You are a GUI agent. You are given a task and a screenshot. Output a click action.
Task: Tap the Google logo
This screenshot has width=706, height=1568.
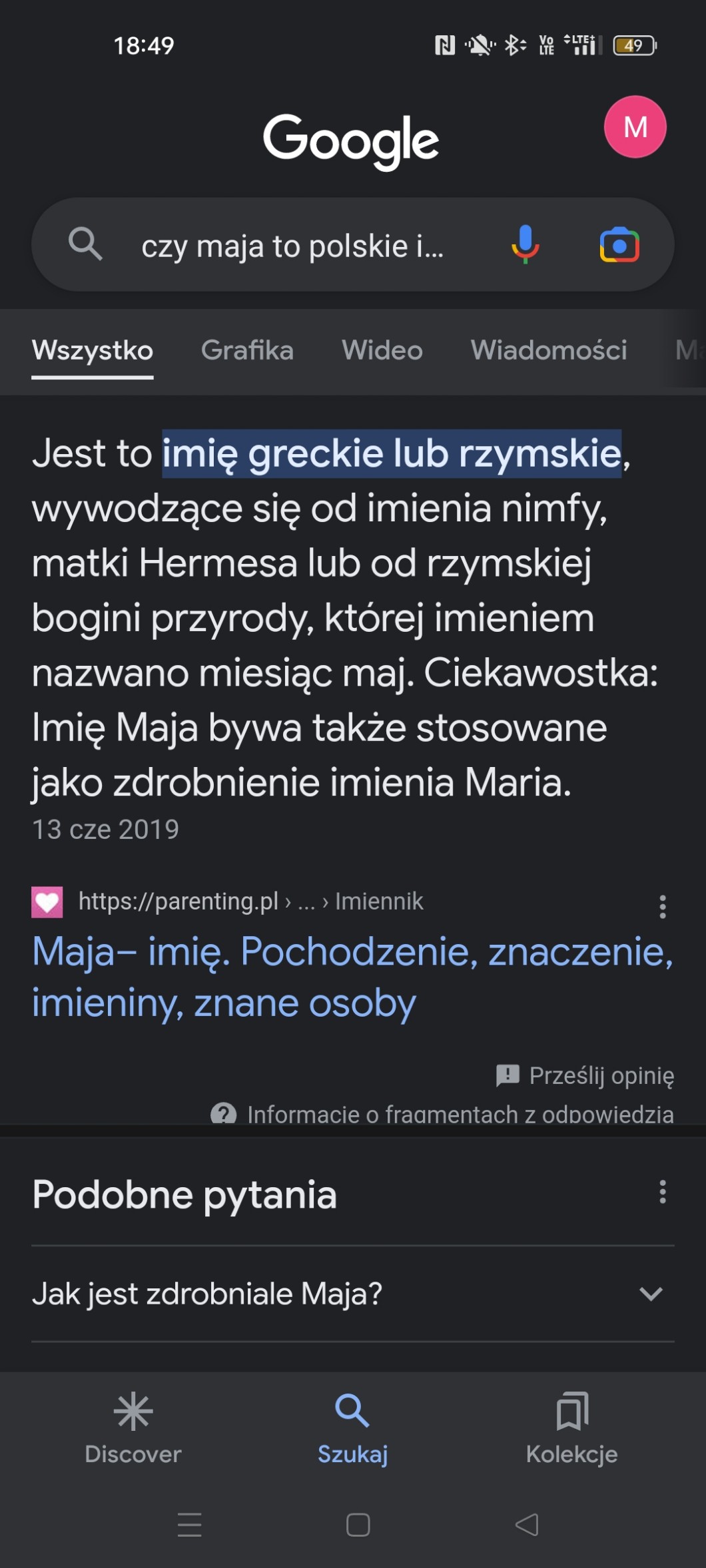coord(351,140)
